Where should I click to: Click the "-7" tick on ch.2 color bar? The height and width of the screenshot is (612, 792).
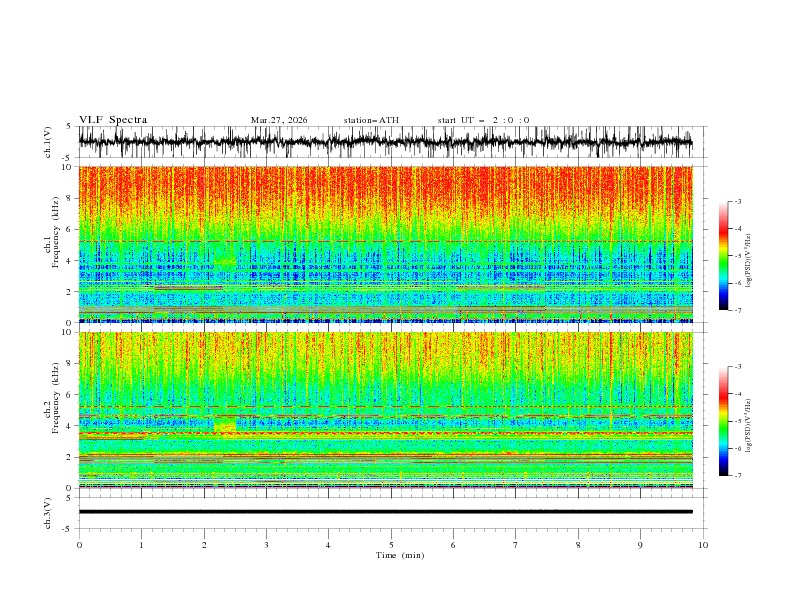point(738,475)
